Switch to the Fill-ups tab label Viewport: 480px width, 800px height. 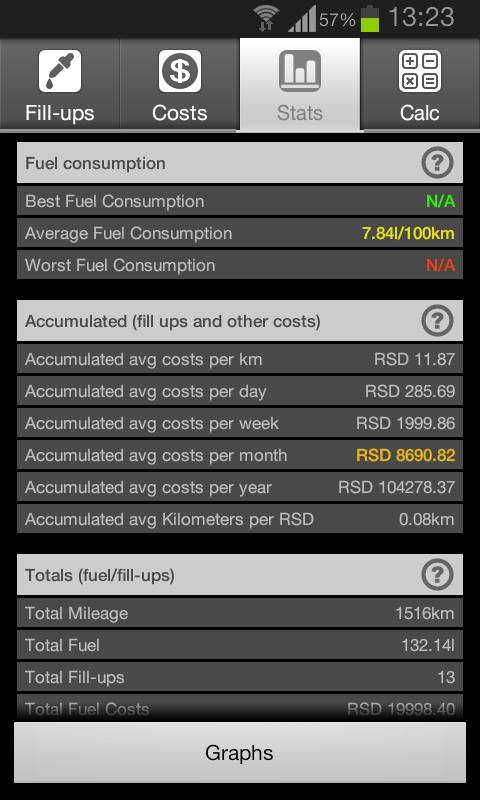(60, 113)
